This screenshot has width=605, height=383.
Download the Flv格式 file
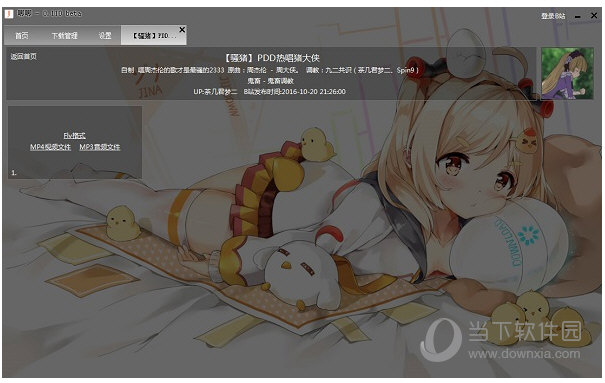[x=74, y=135]
